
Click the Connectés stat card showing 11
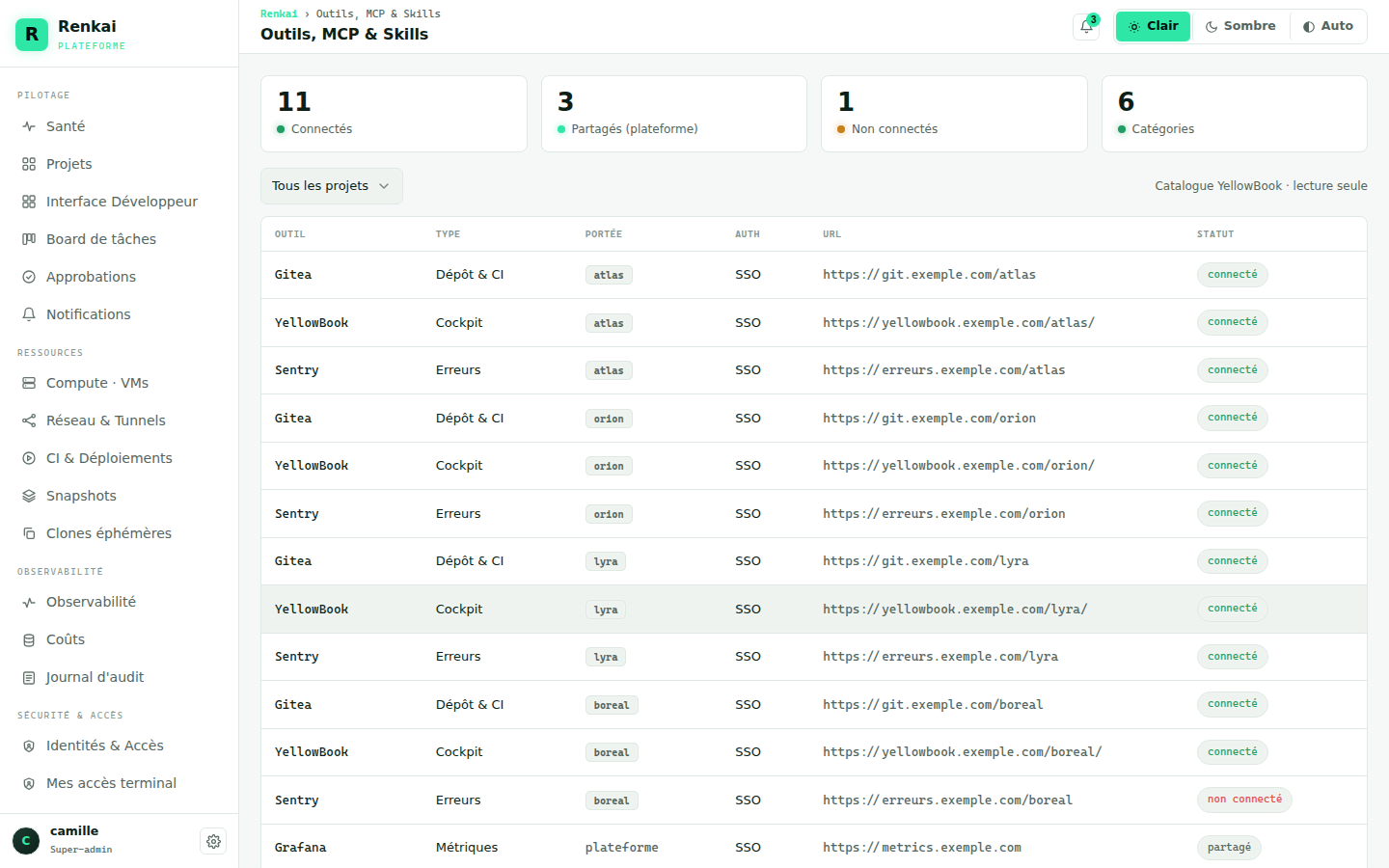(x=394, y=114)
